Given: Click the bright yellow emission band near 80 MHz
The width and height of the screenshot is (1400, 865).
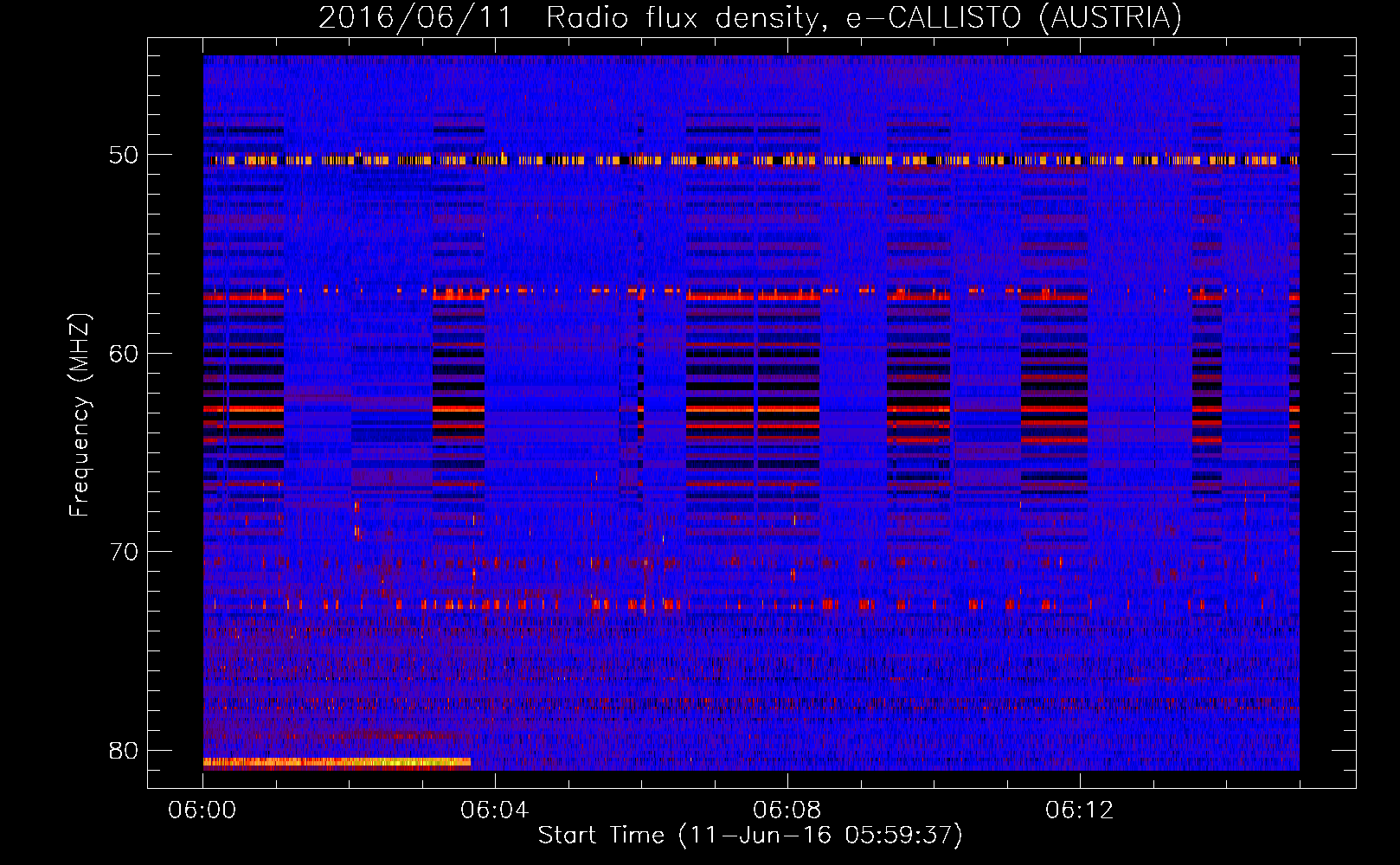Looking at the screenshot, I should click(337, 762).
